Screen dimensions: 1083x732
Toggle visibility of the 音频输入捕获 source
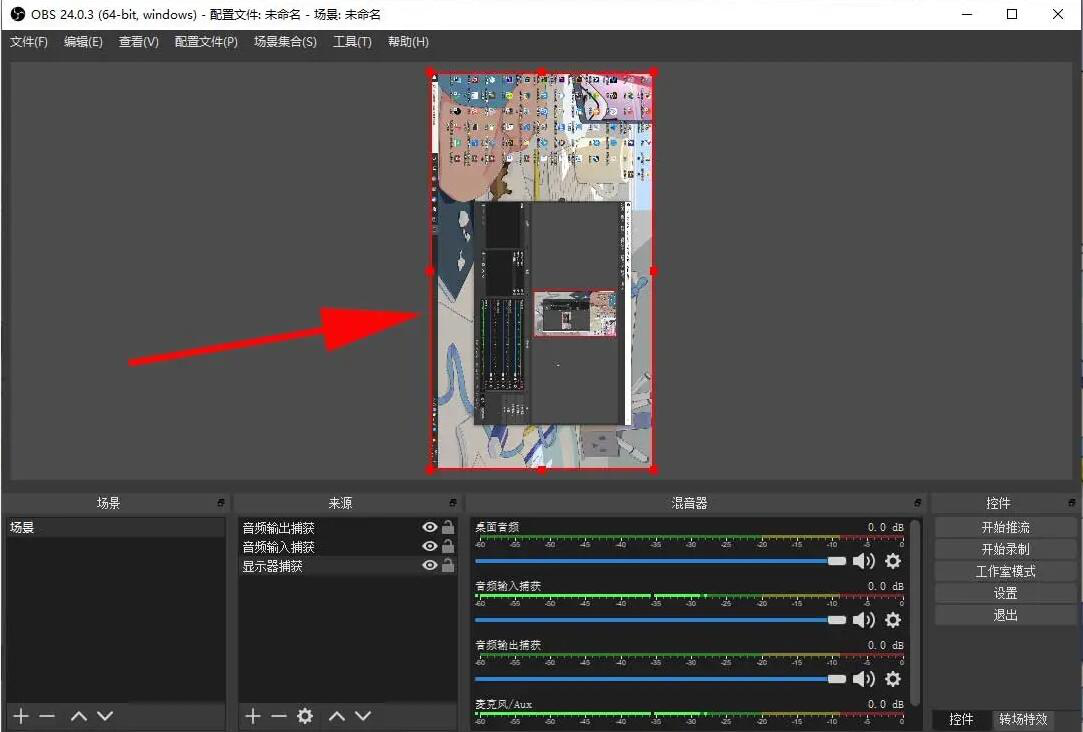click(x=430, y=547)
